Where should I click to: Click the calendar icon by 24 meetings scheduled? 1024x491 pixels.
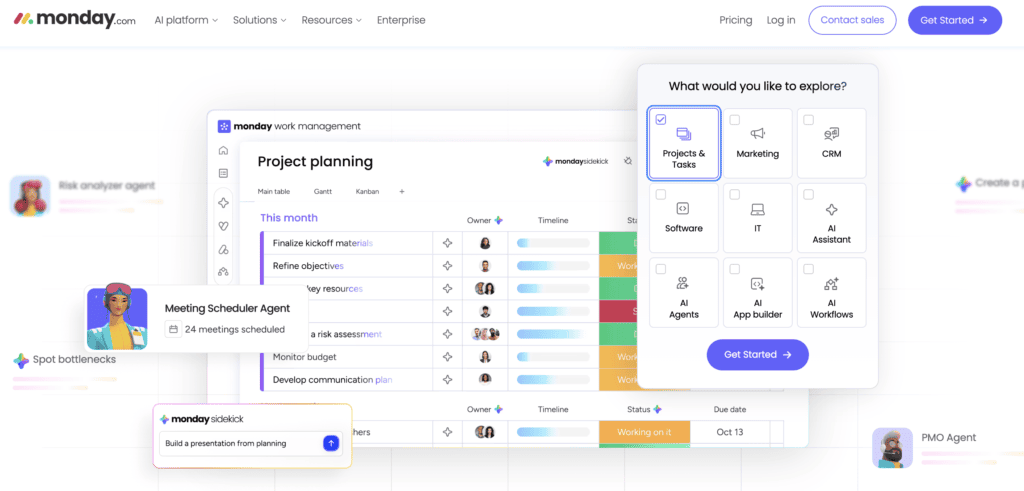pyautogui.click(x=173, y=329)
